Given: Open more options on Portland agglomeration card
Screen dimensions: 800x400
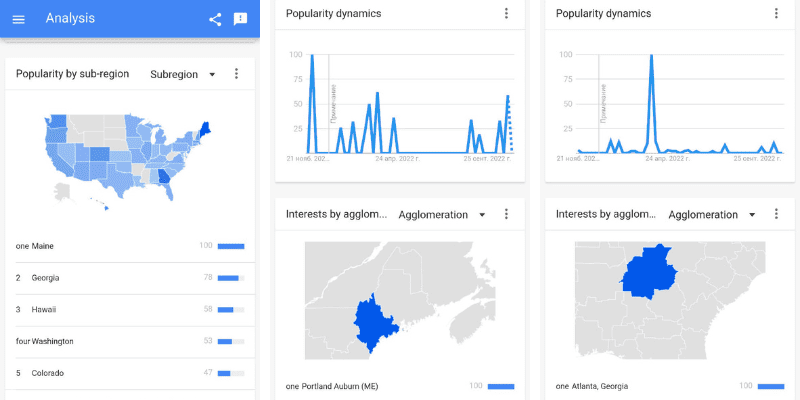Looking at the screenshot, I should click(x=506, y=214).
